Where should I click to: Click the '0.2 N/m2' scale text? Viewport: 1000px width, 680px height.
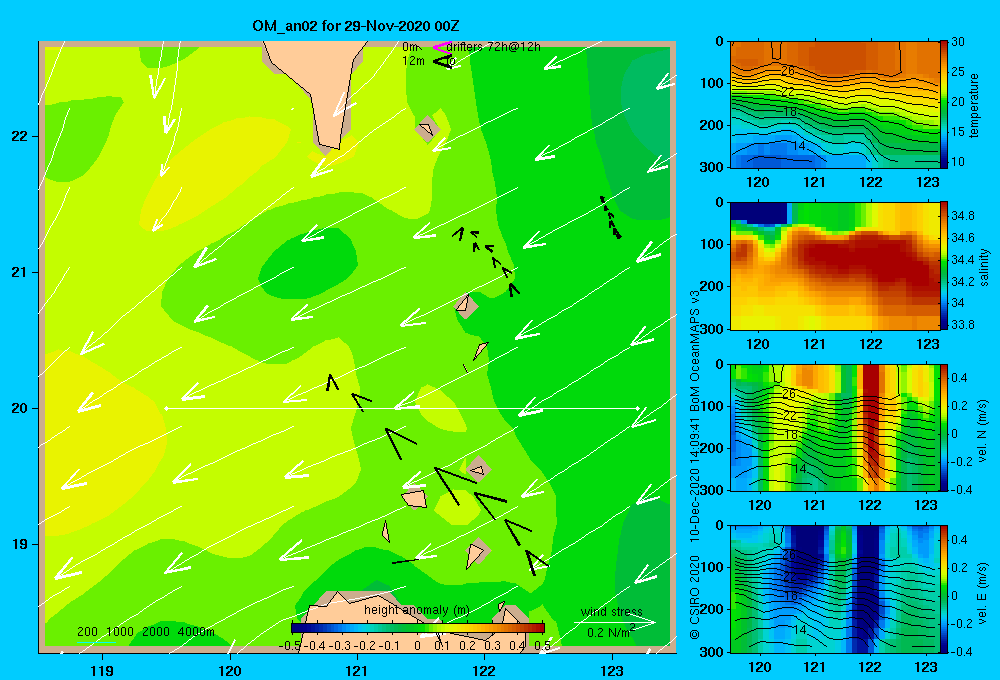tap(610, 632)
